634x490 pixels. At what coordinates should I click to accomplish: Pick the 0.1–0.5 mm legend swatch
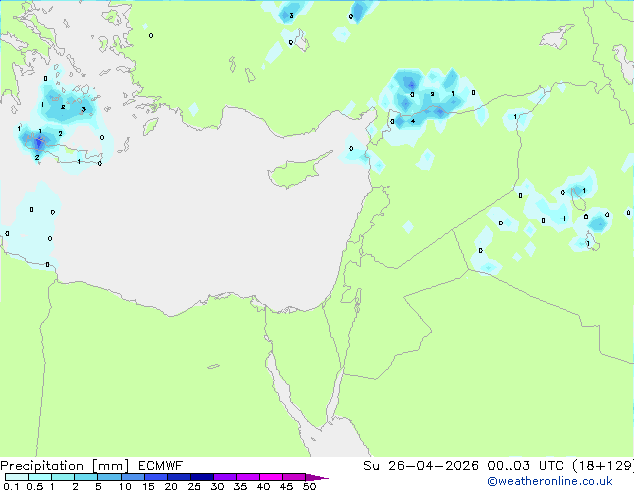17,477
